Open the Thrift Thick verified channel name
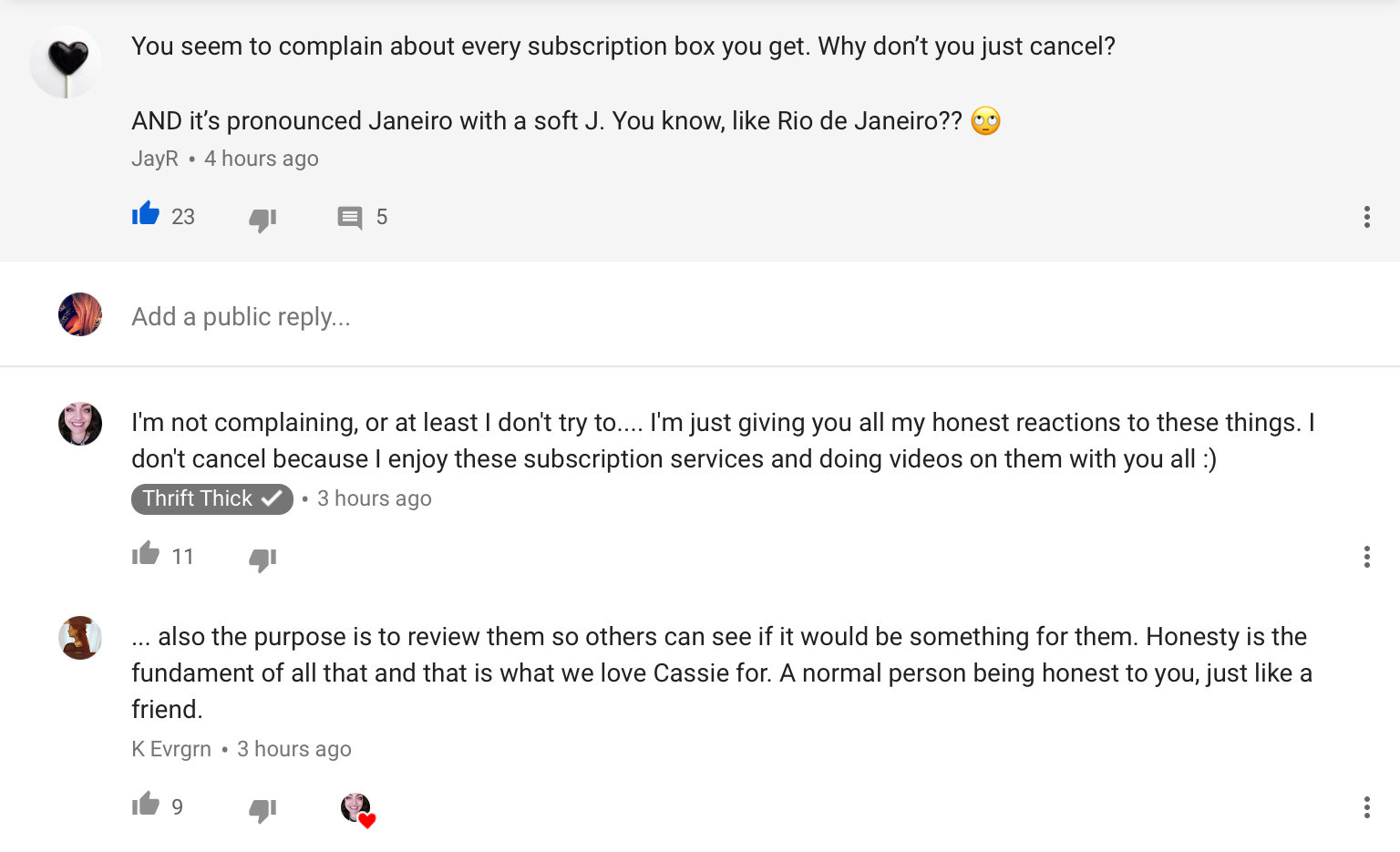This screenshot has height=852, width=1400. [211, 498]
